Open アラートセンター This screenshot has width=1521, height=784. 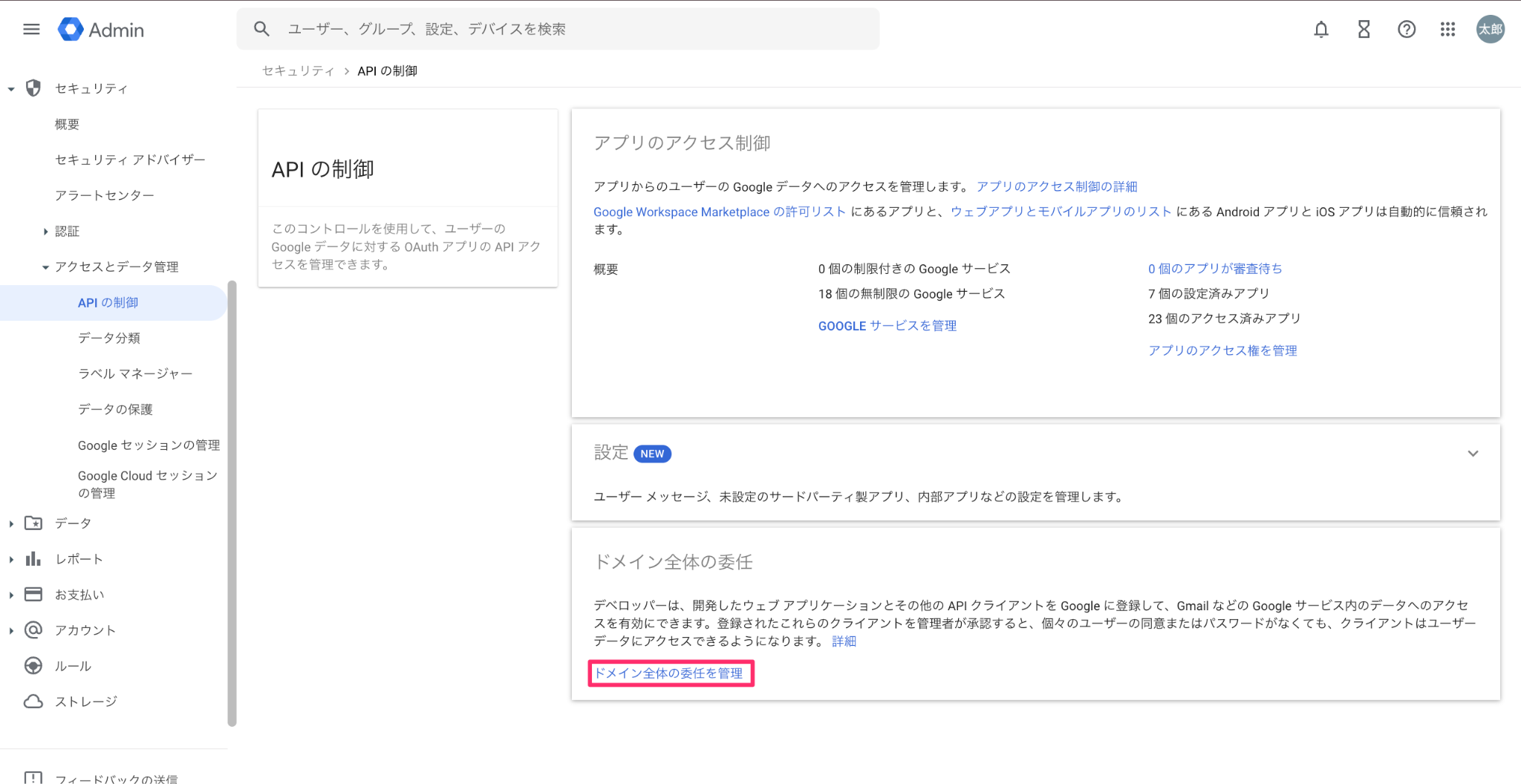105,195
